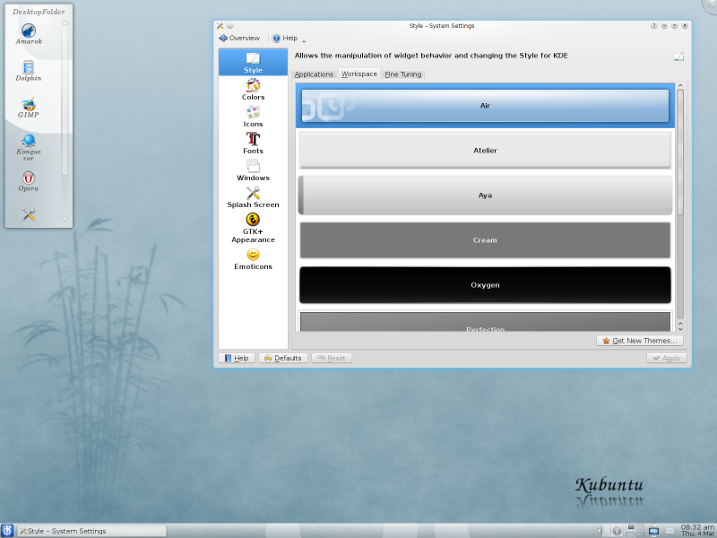The image size is (717, 538).
Task: Click theme list scroll up arrow
Action: [680, 85]
